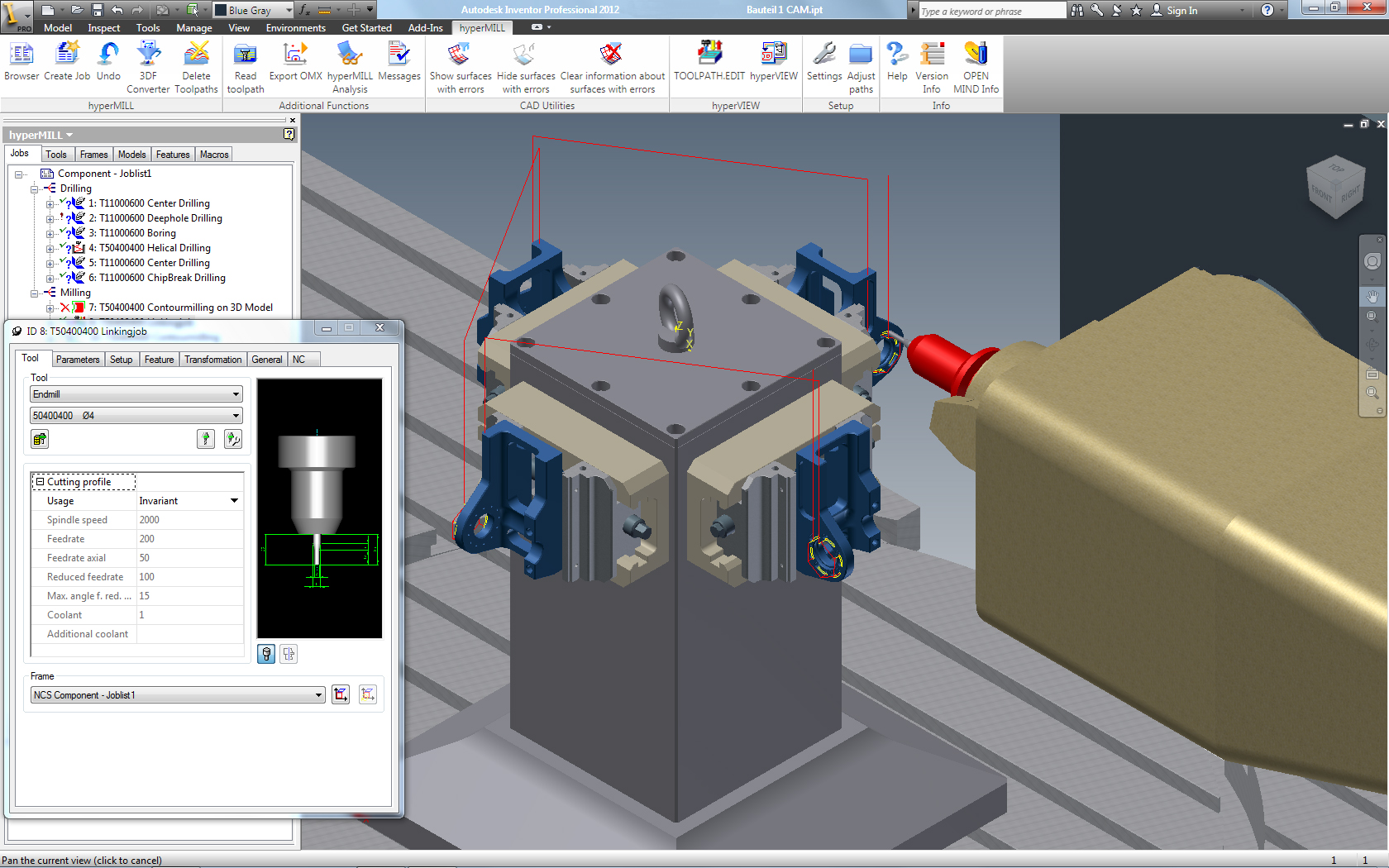This screenshot has height=868, width=1389.
Task: Select the 6: ChipBreak Drilling job
Action: tap(157, 278)
